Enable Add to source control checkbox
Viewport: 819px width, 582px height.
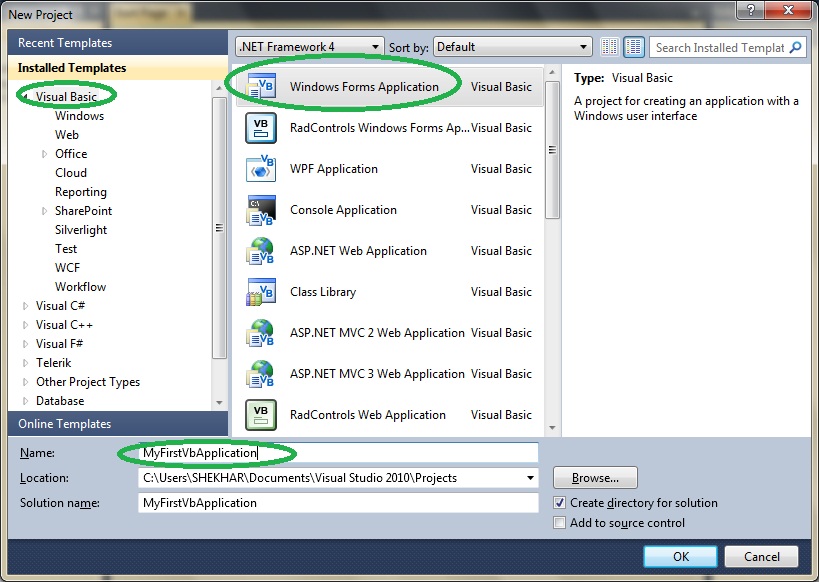(x=559, y=522)
